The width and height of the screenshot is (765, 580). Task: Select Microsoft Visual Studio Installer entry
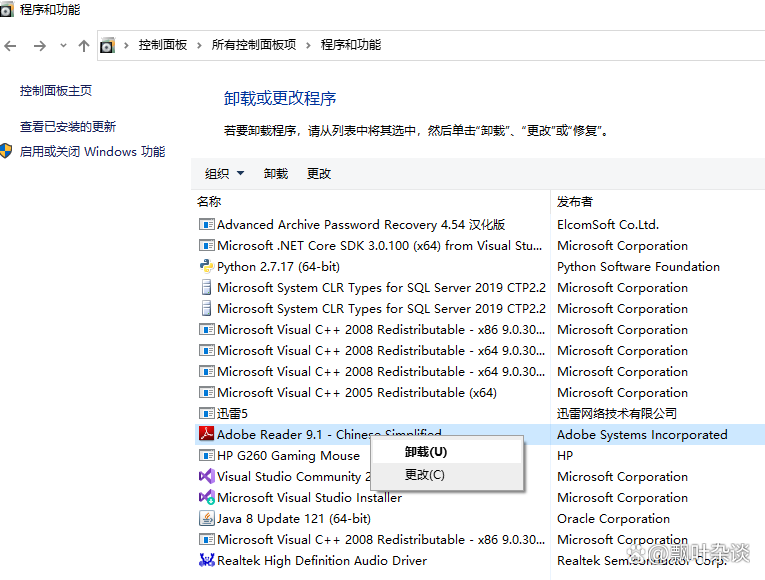point(310,497)
